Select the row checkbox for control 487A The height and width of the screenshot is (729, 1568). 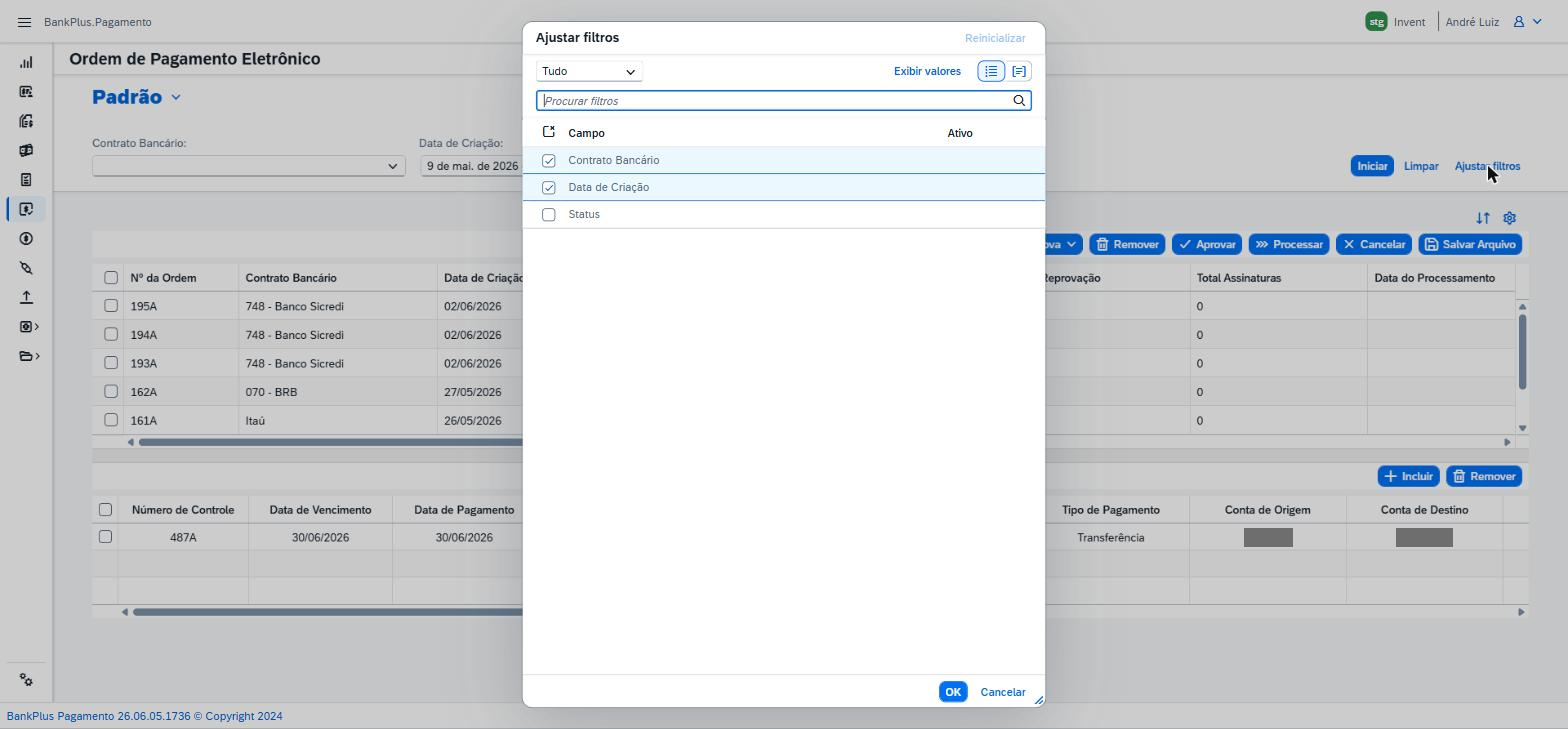pyautogui.click(x=105, y=537)
